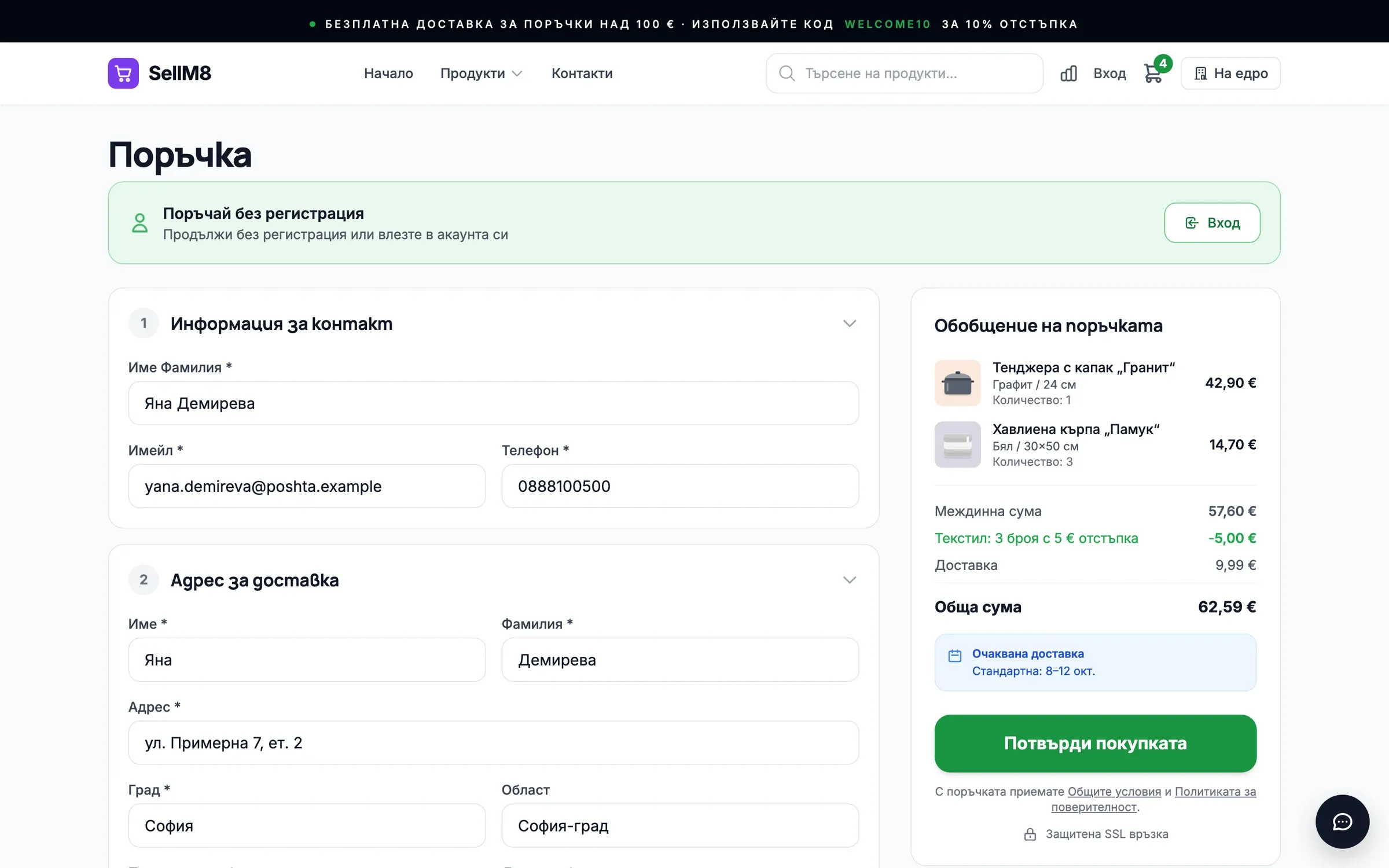Click the Област field with София-град
Viewport: 1389px width, 868px height.
tap(680, 826)
